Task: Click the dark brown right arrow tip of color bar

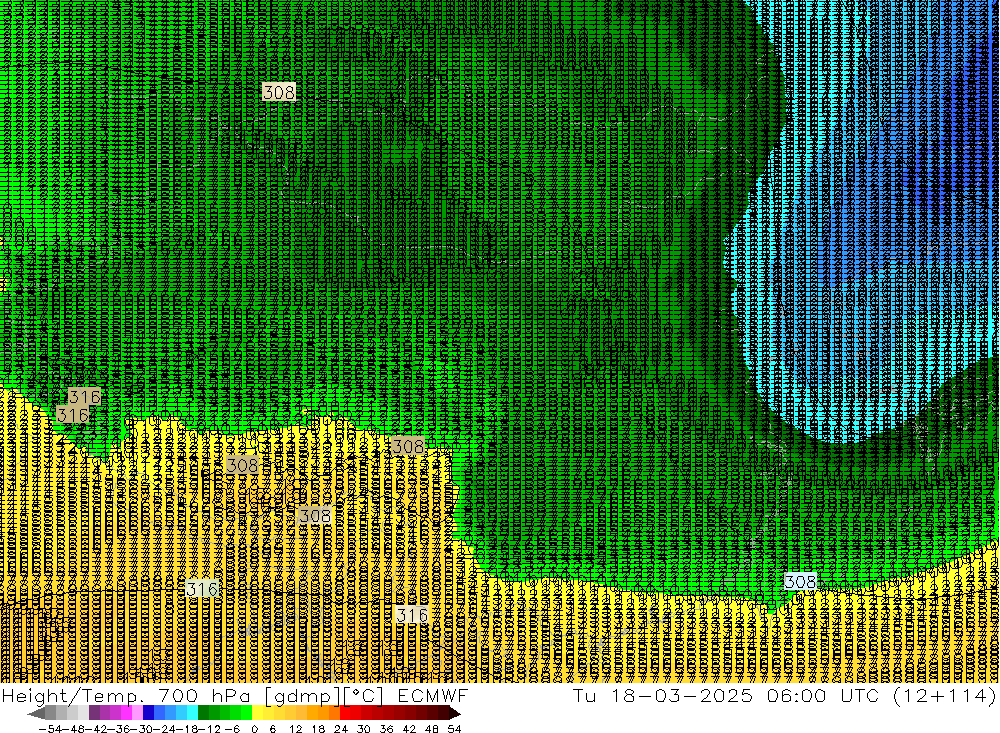Action: coord(455,713)
